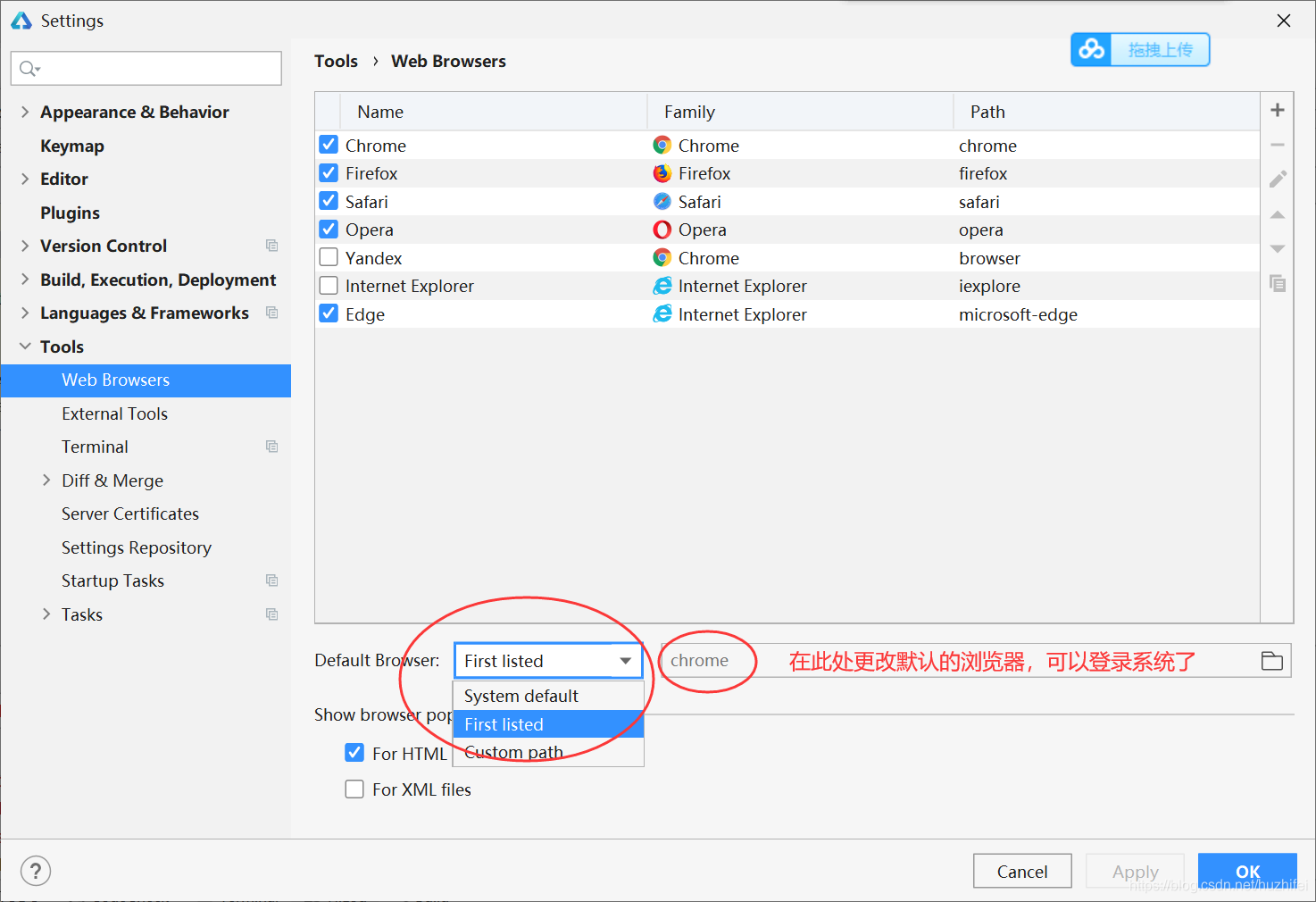This screenshot has height=902, width=1316.
Task: Click the search magnifier icon in settings search
Action: [x=29, y=69]
